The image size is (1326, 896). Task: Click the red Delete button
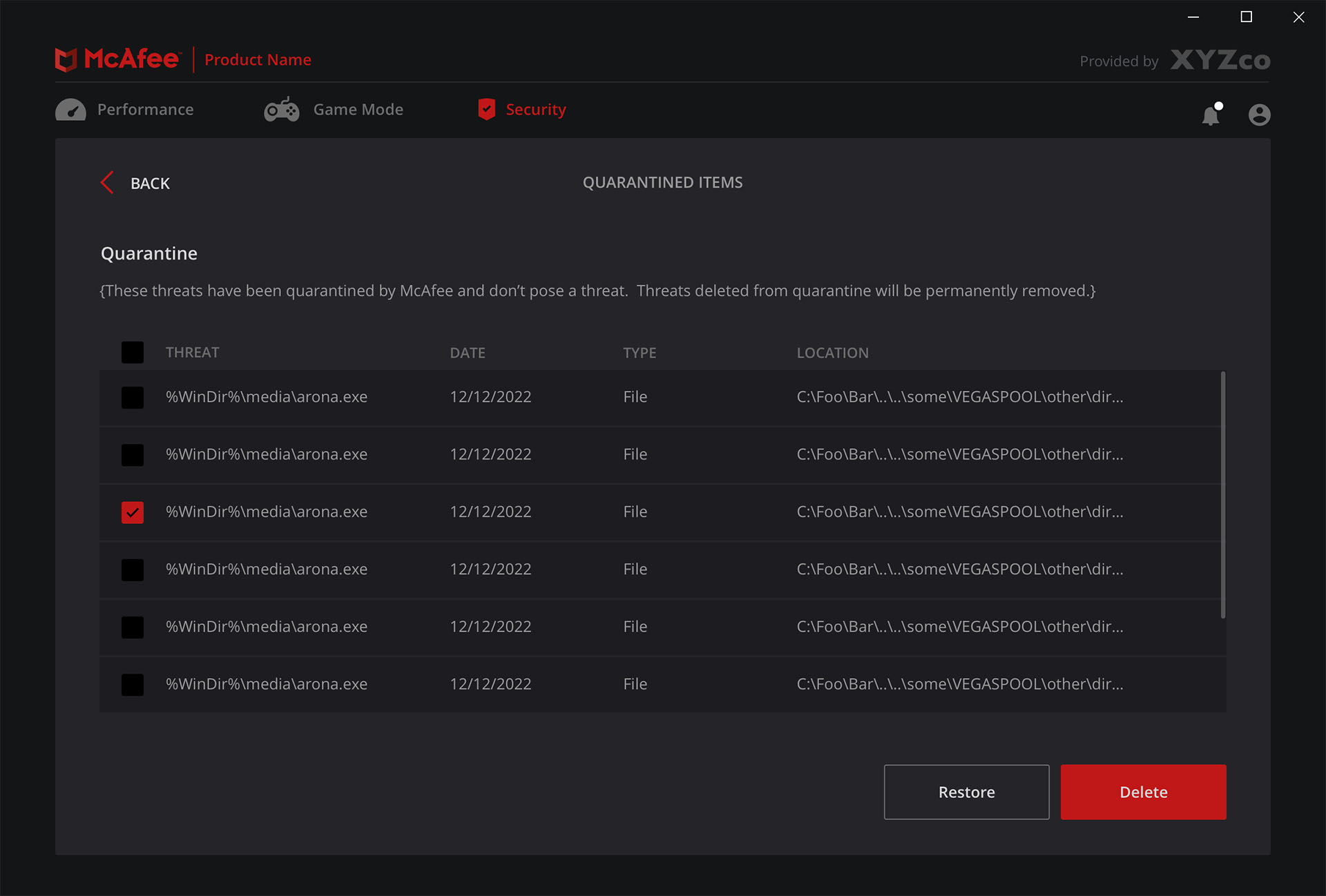[x=1143, y=792]
